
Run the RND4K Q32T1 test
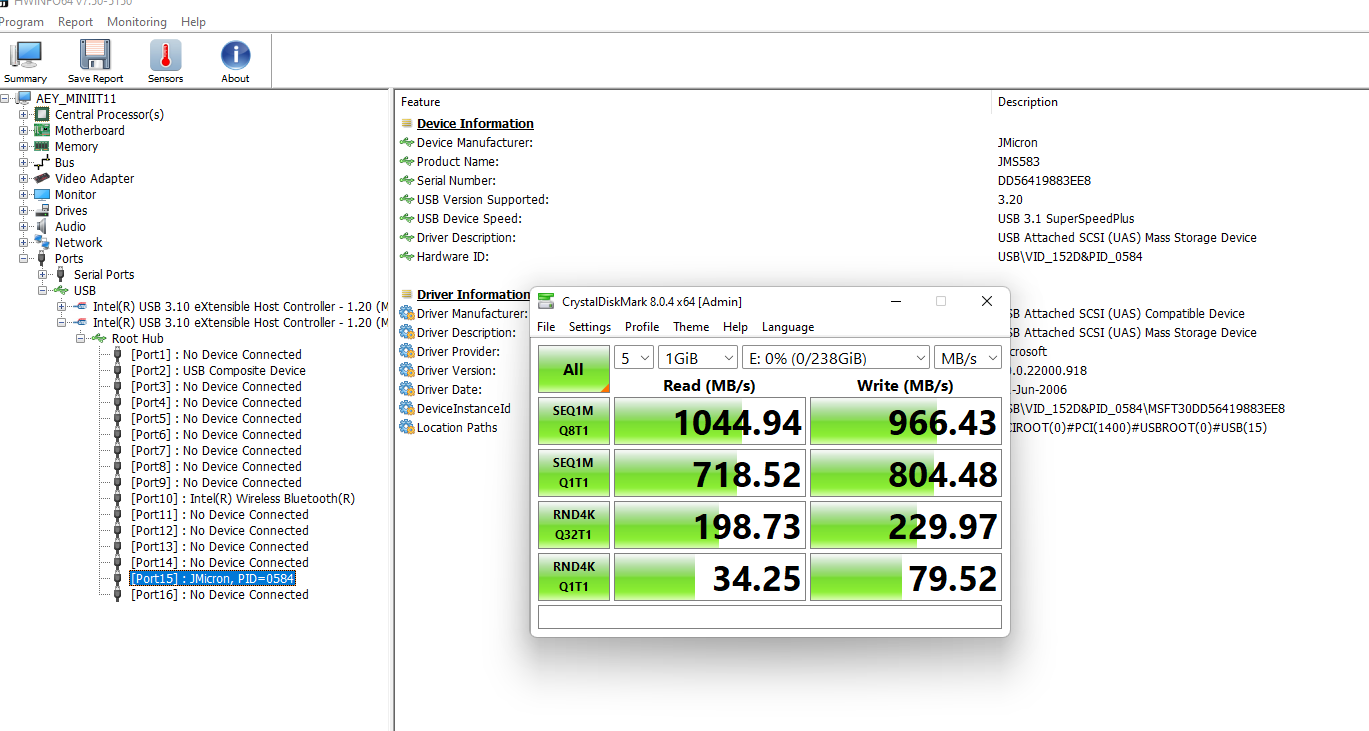(574, 525)
